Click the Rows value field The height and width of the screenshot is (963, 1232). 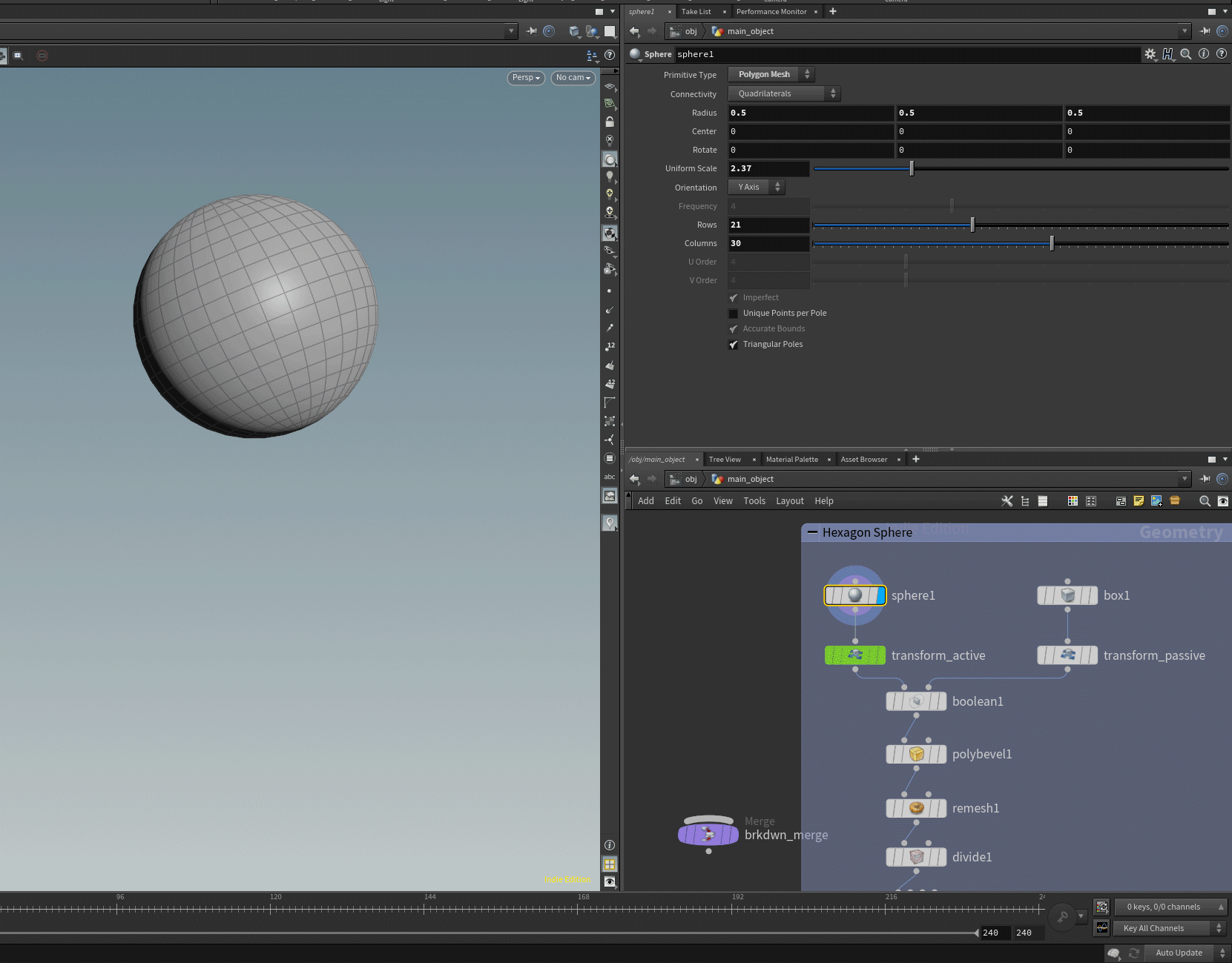click(x=768, y=225)
